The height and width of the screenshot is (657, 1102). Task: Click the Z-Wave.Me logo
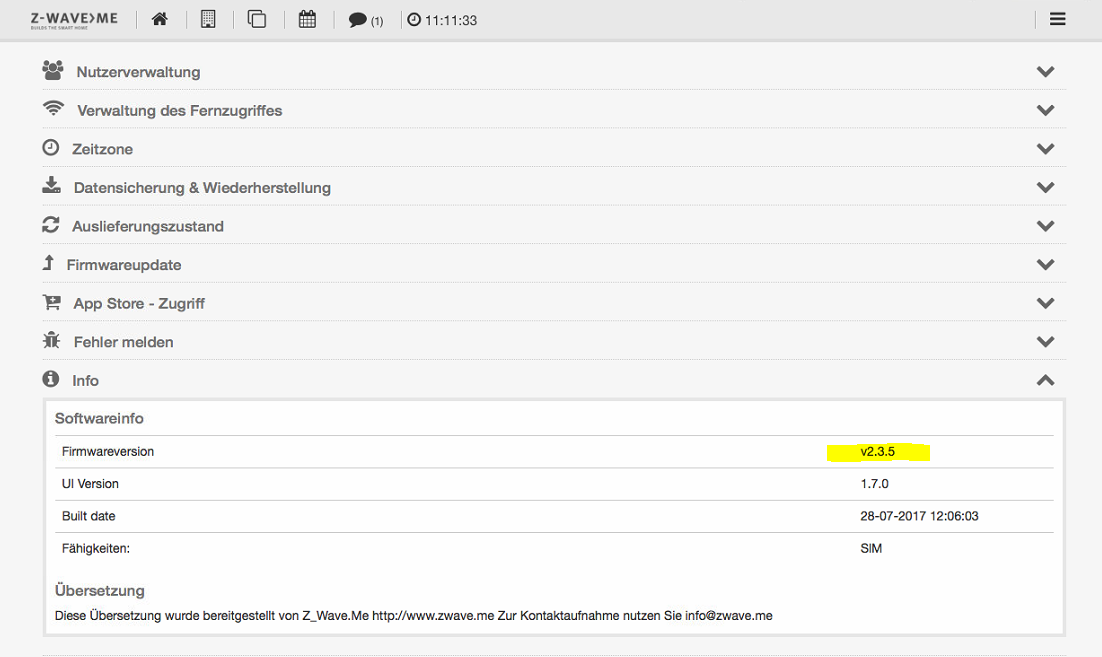click(76, 19)
